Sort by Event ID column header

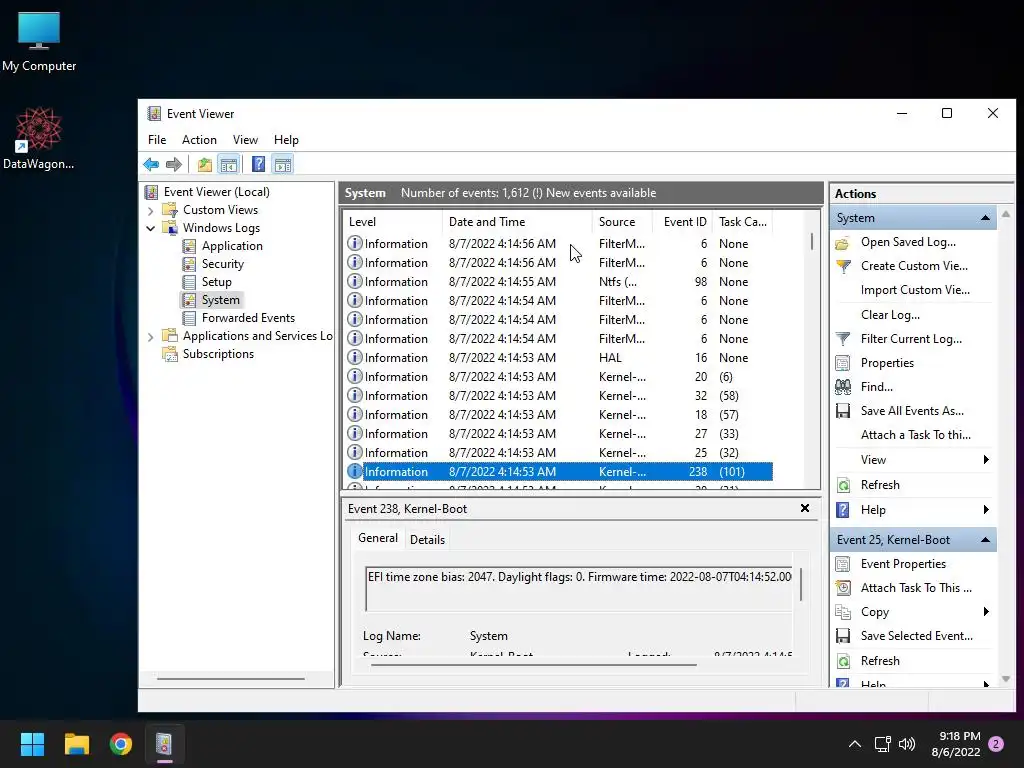(684, 222)
